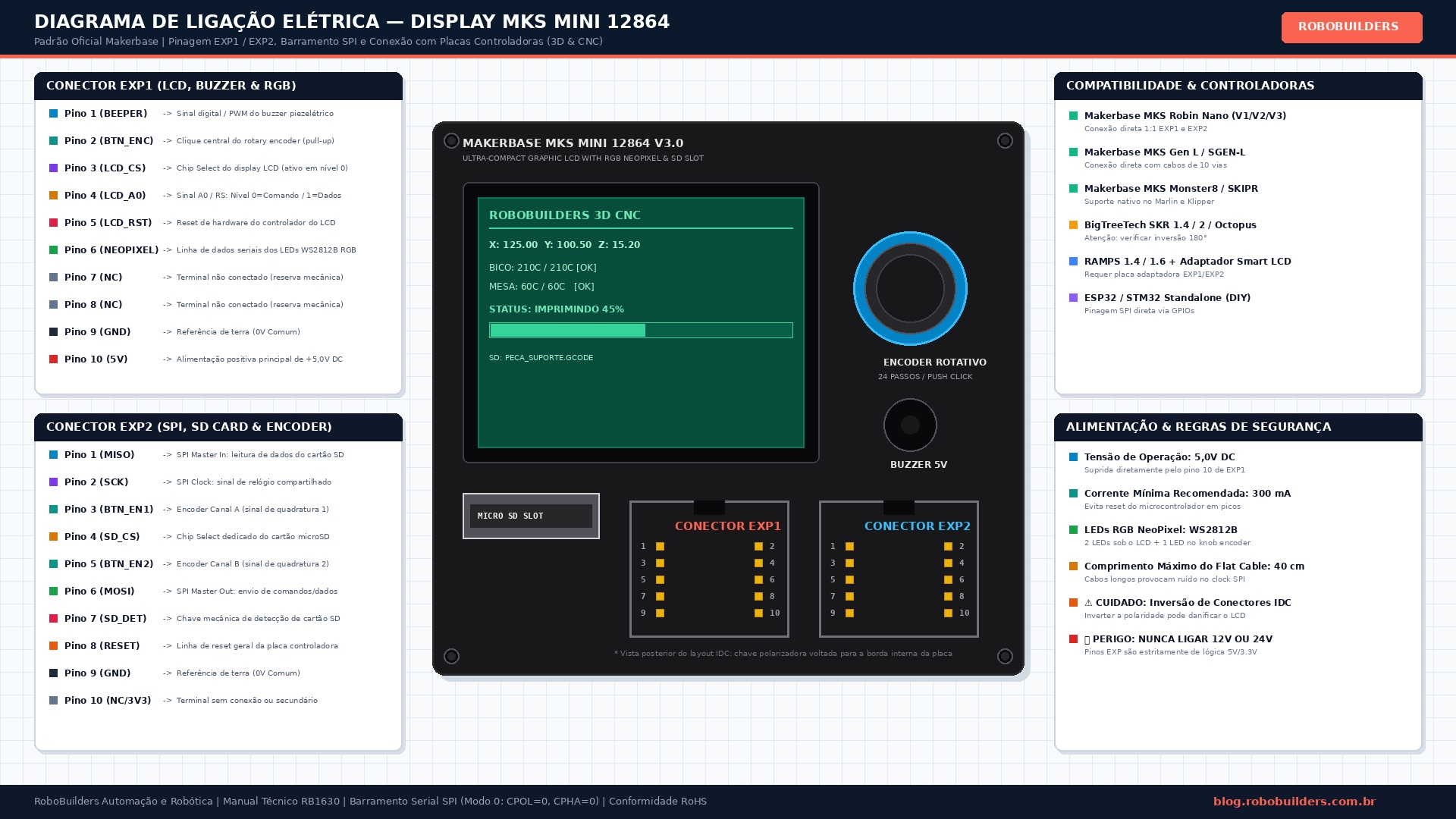1456x819 pixels.
Task: Click the blue rotary encoder knob
Action: 910,288
